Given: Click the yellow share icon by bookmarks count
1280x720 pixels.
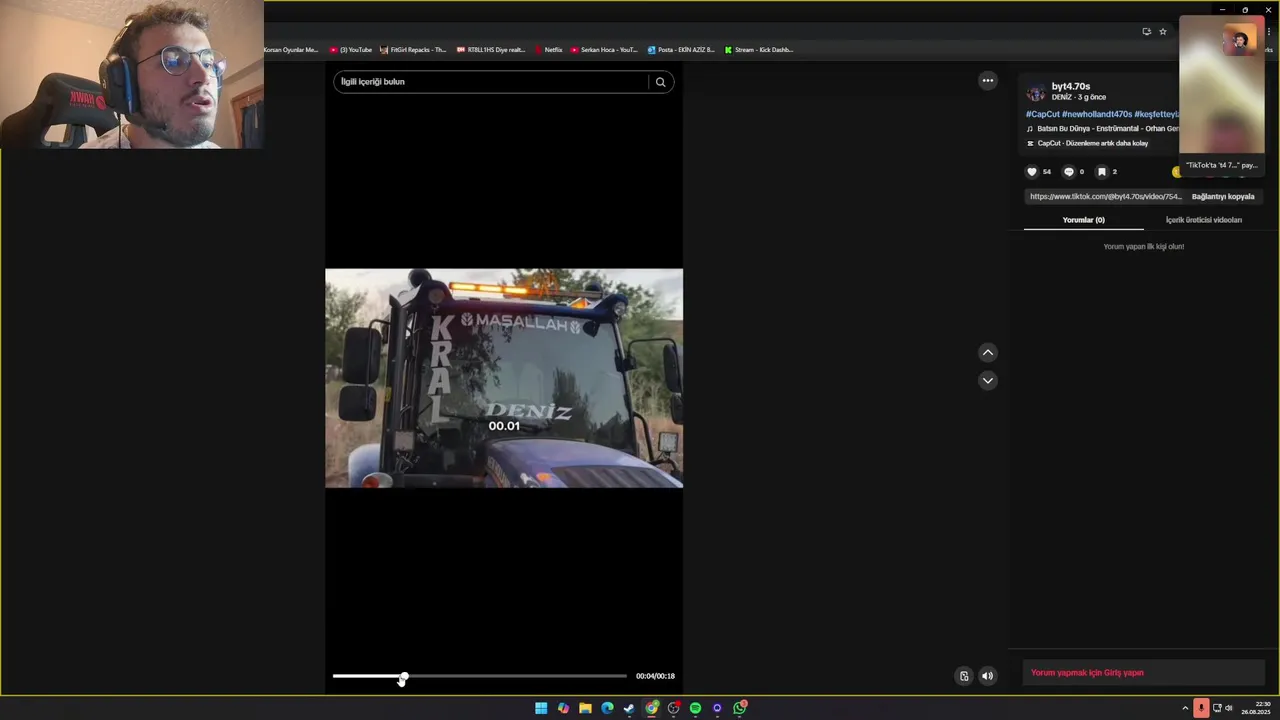Looking at the screenshot, I should (1177, 172).
